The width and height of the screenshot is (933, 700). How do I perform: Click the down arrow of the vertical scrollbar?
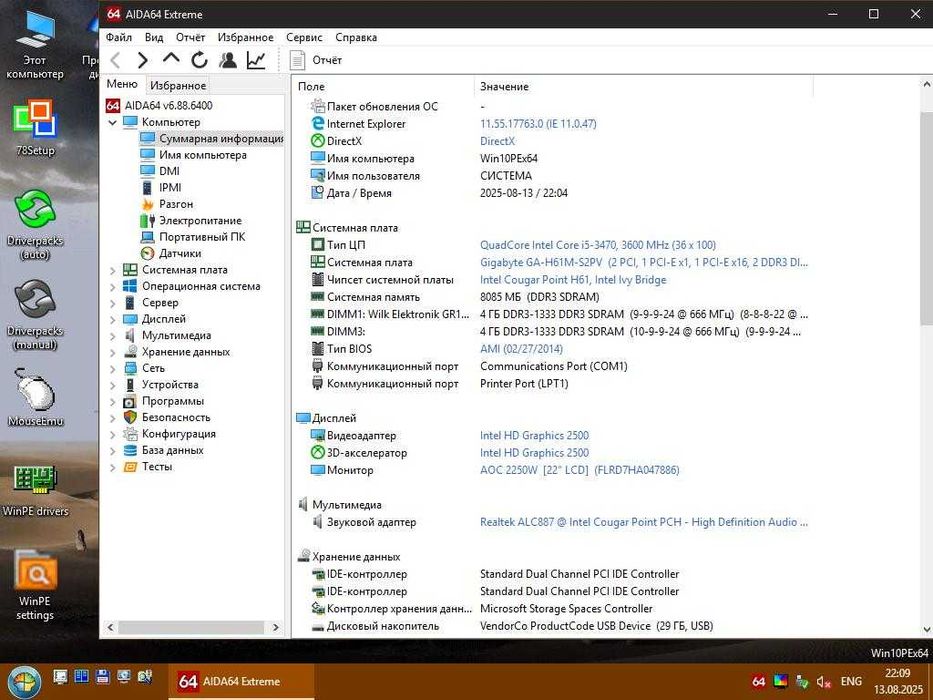point(926,629)
